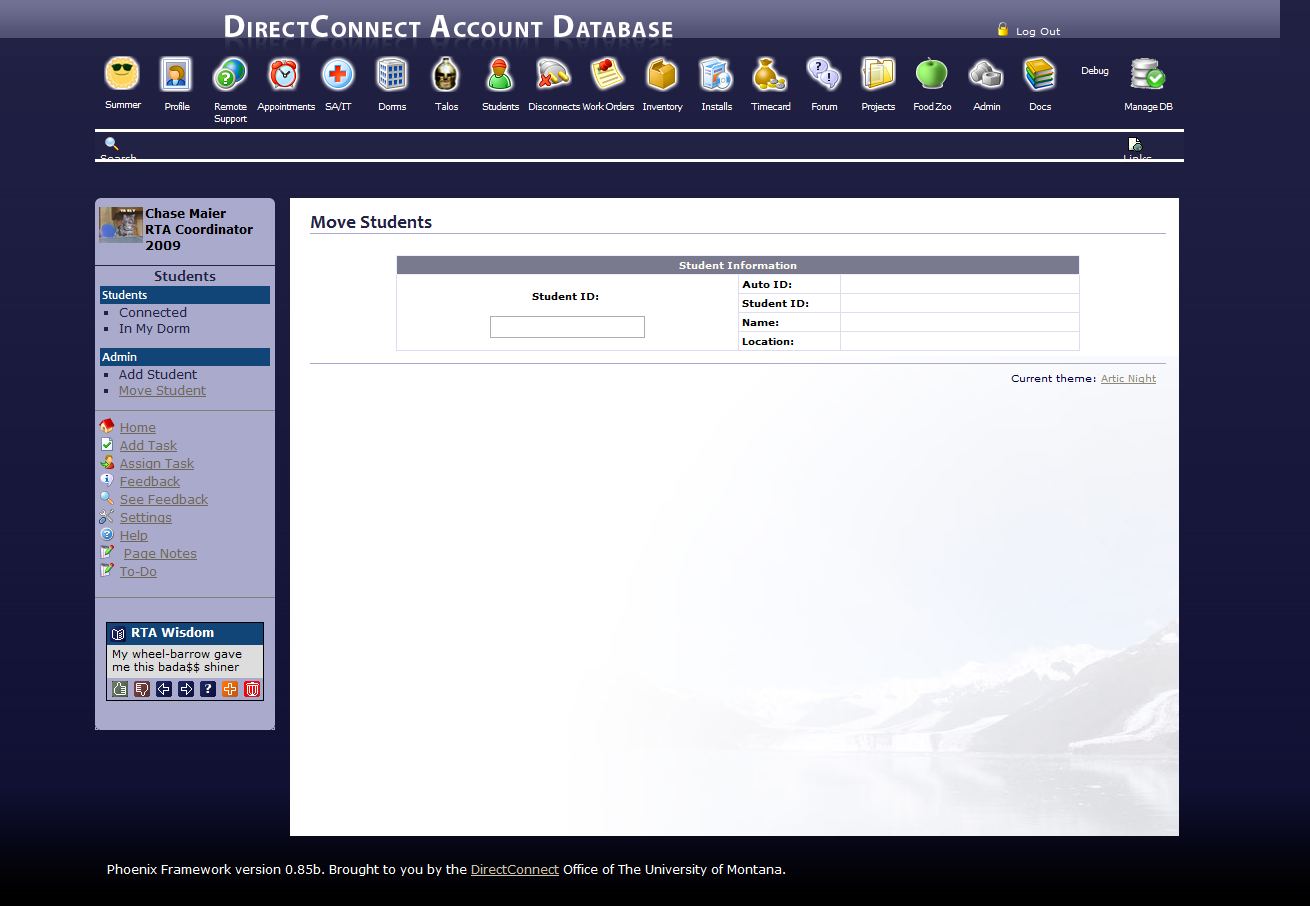Click the DirectConnect footer link

515,870
